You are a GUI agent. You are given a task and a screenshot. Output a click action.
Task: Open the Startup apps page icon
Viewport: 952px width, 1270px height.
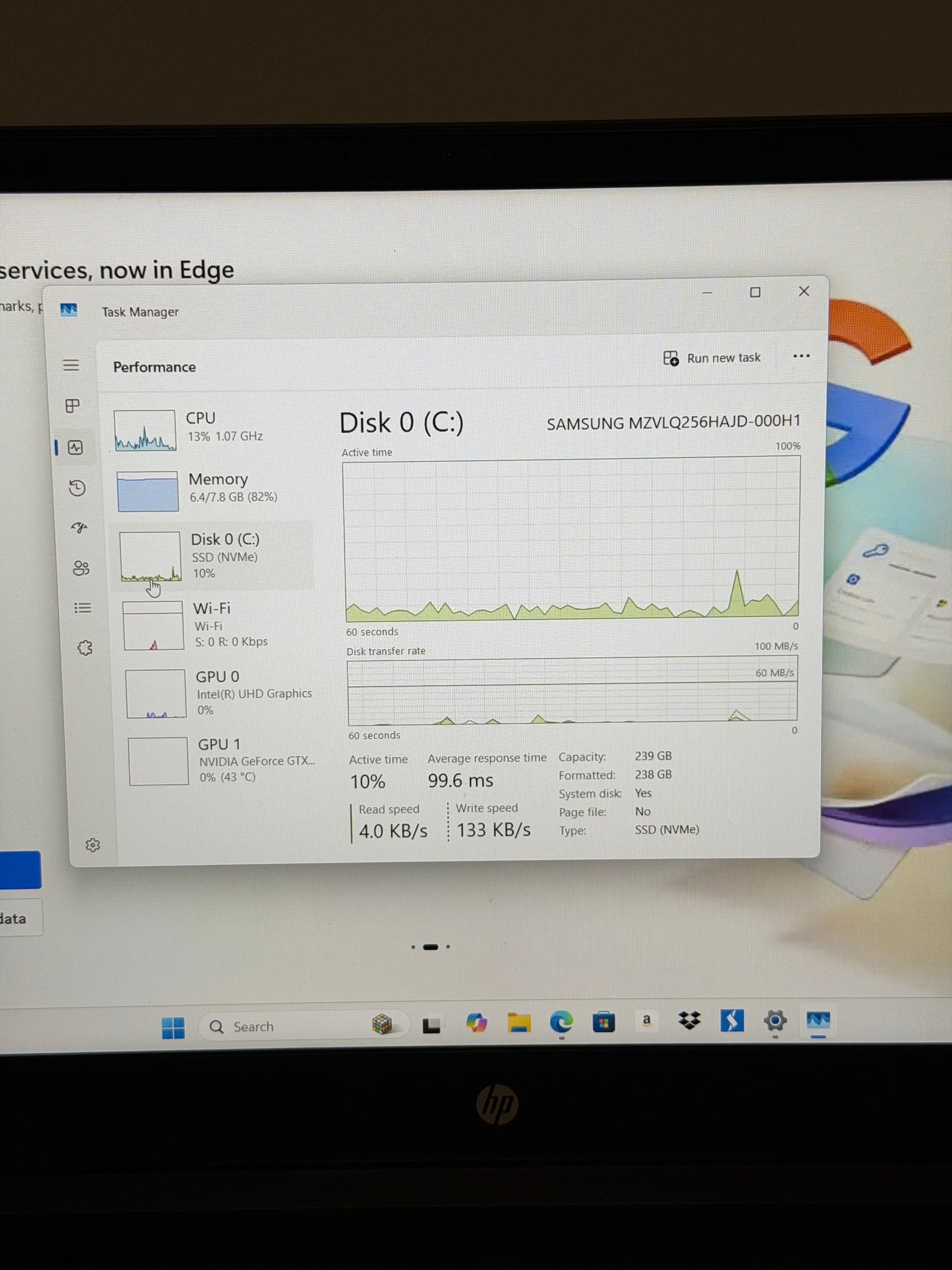[80, 528]
